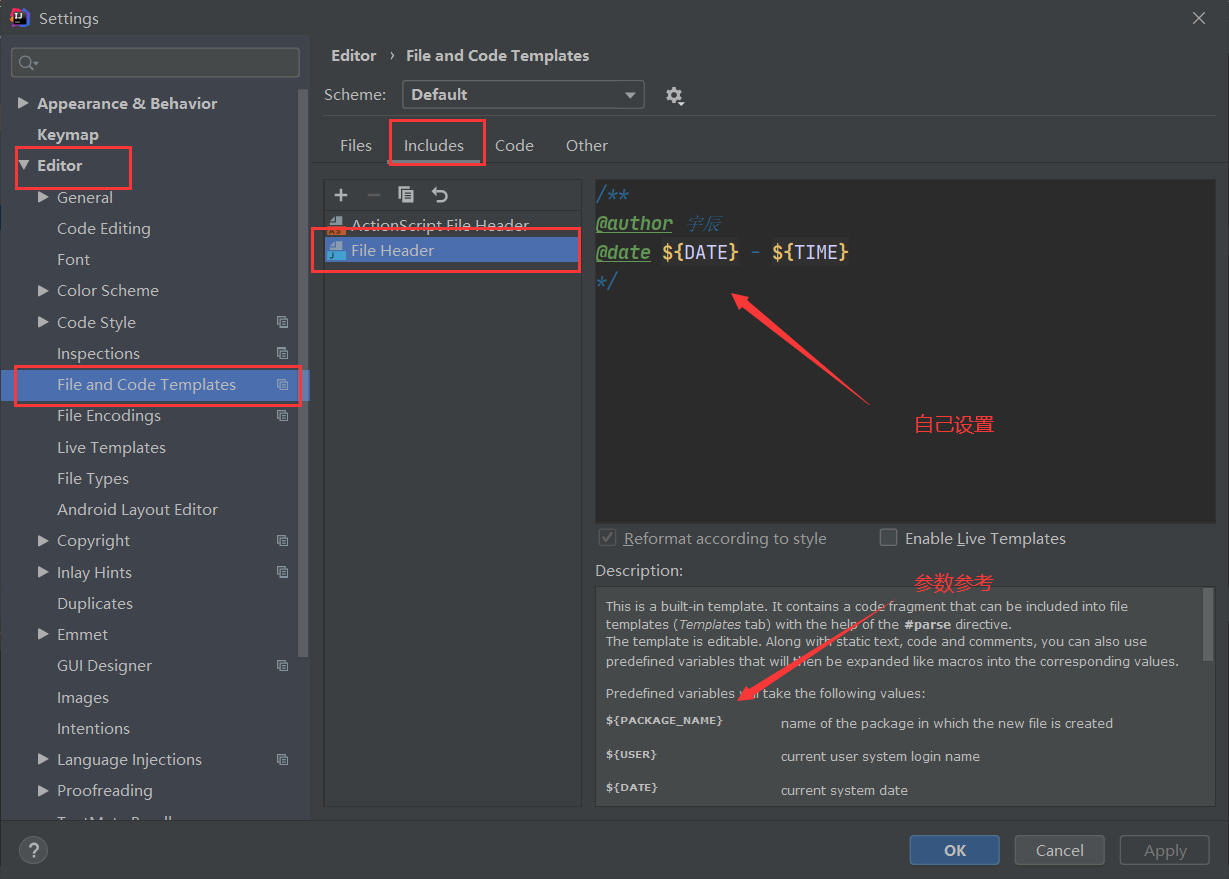Collapse the Editor section
The image size is (1229, 879).
tap(24, 165)
